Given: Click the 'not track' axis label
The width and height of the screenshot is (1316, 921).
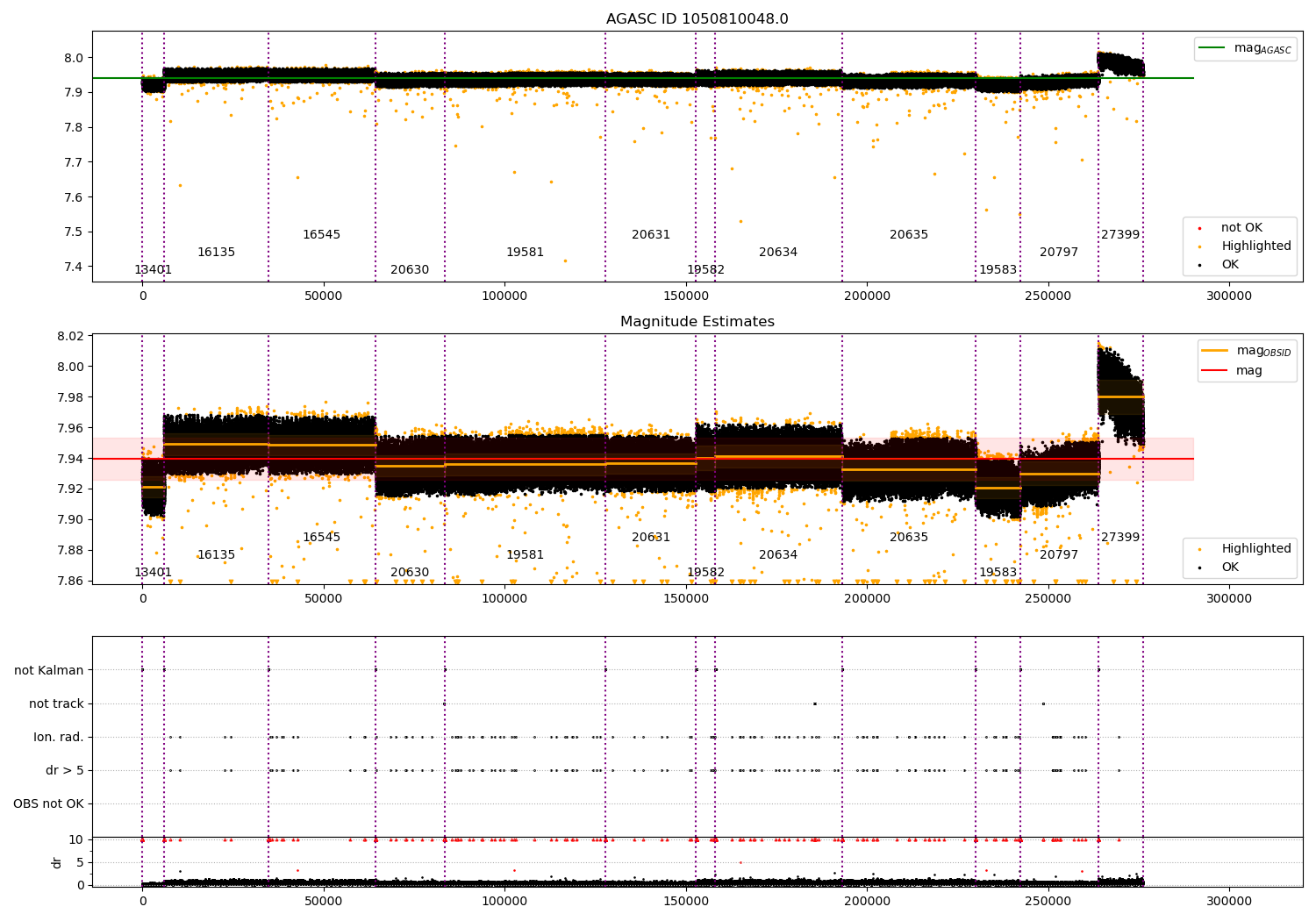Looking at the screenshot, I should 56,703.
